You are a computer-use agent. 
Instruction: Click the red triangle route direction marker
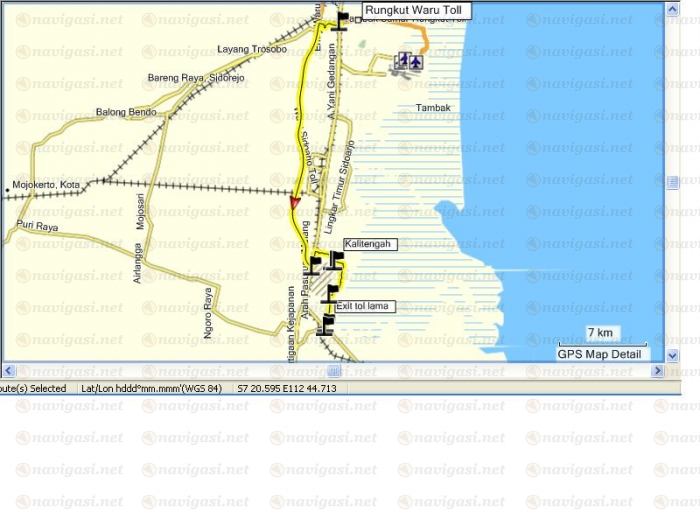click(294, 203)
